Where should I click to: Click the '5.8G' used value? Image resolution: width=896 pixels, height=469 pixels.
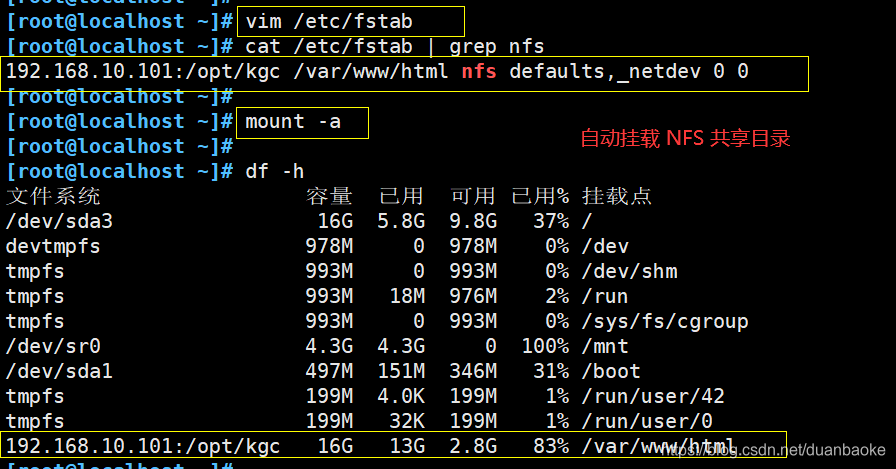(401, 222)
